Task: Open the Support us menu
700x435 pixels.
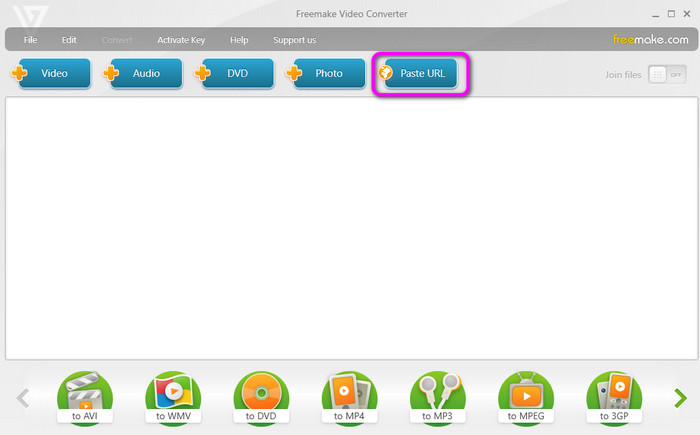Action: point(295,40)
